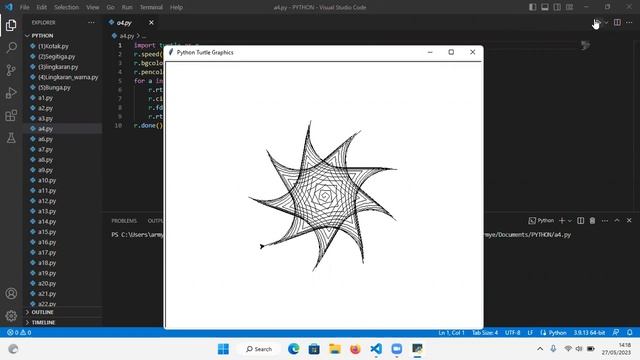Toggle primary side bar layout icon

click(x=532, y=7)
